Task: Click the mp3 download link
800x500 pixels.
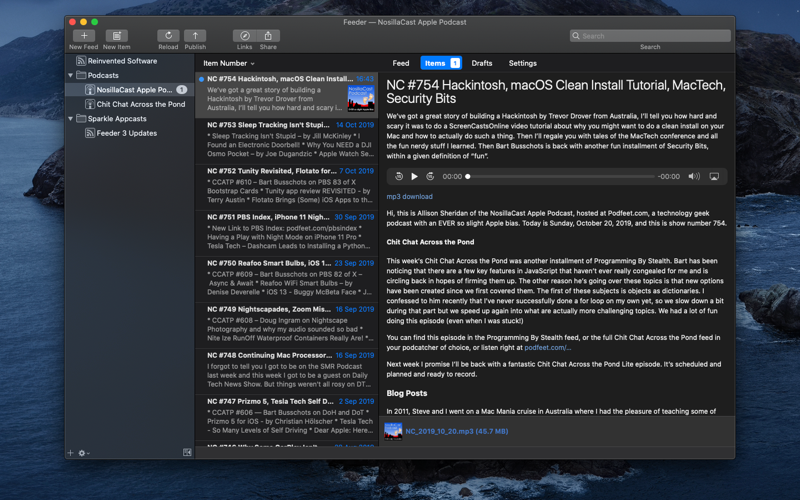Action: [409, 196]
